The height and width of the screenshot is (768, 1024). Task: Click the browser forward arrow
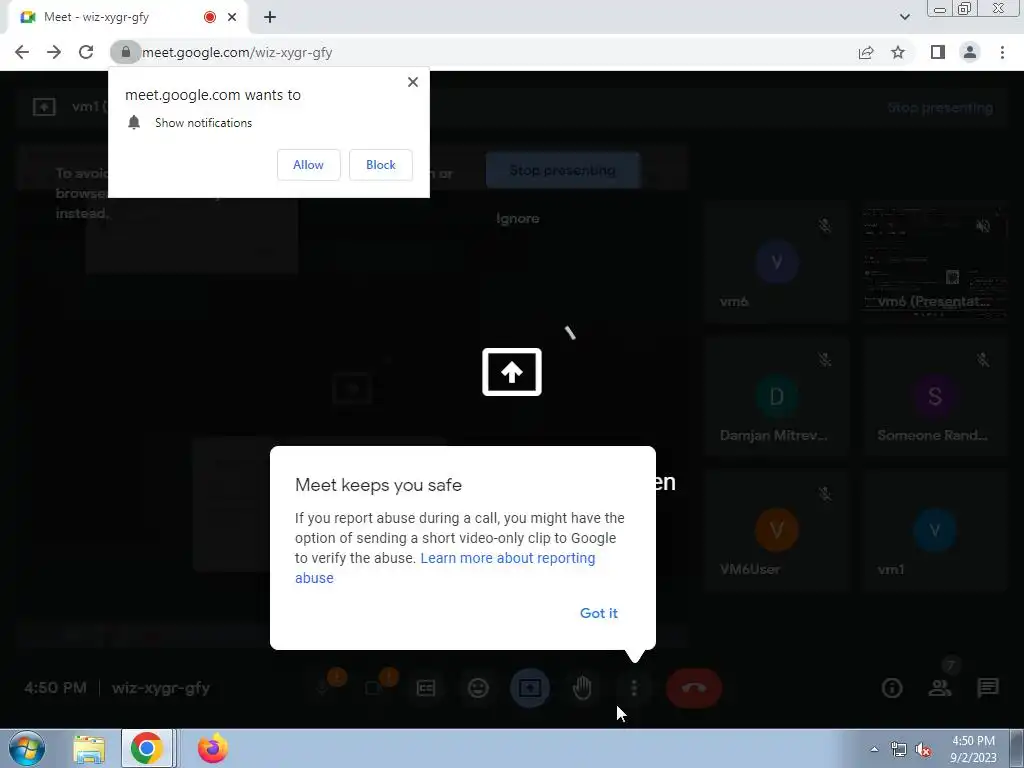(54, 52)
